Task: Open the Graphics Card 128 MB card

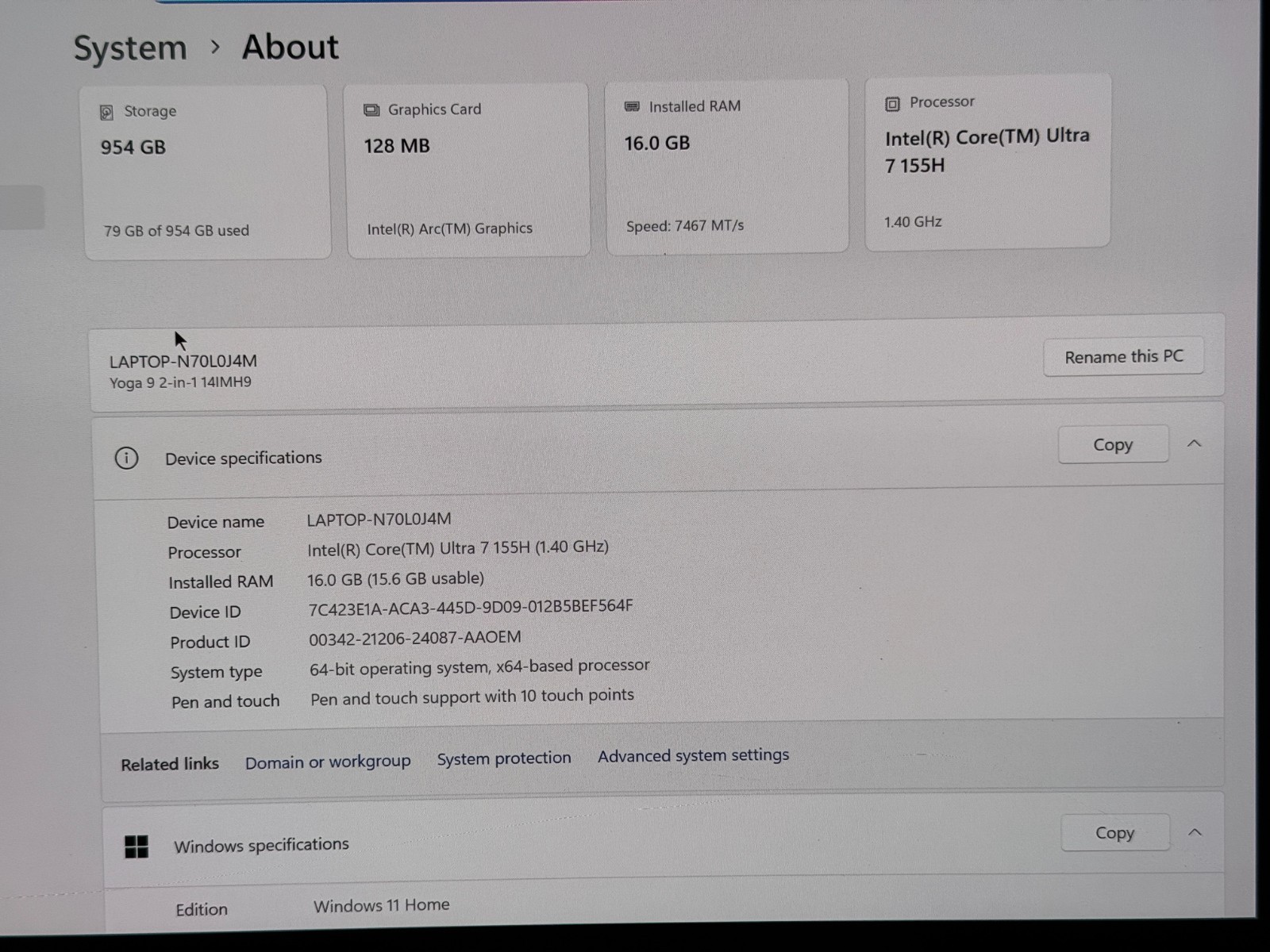Action: pyautogui.click(x=468, y=170)
